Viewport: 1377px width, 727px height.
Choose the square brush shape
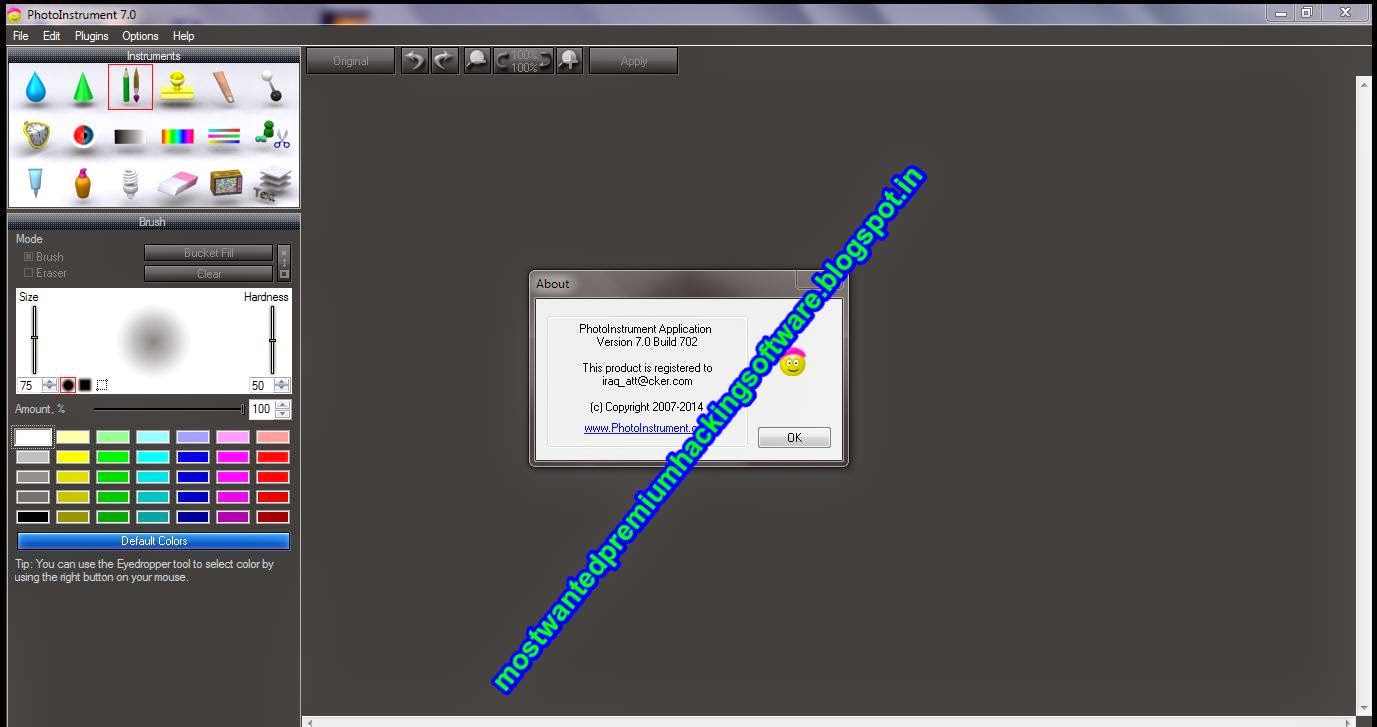click(85, 385)
